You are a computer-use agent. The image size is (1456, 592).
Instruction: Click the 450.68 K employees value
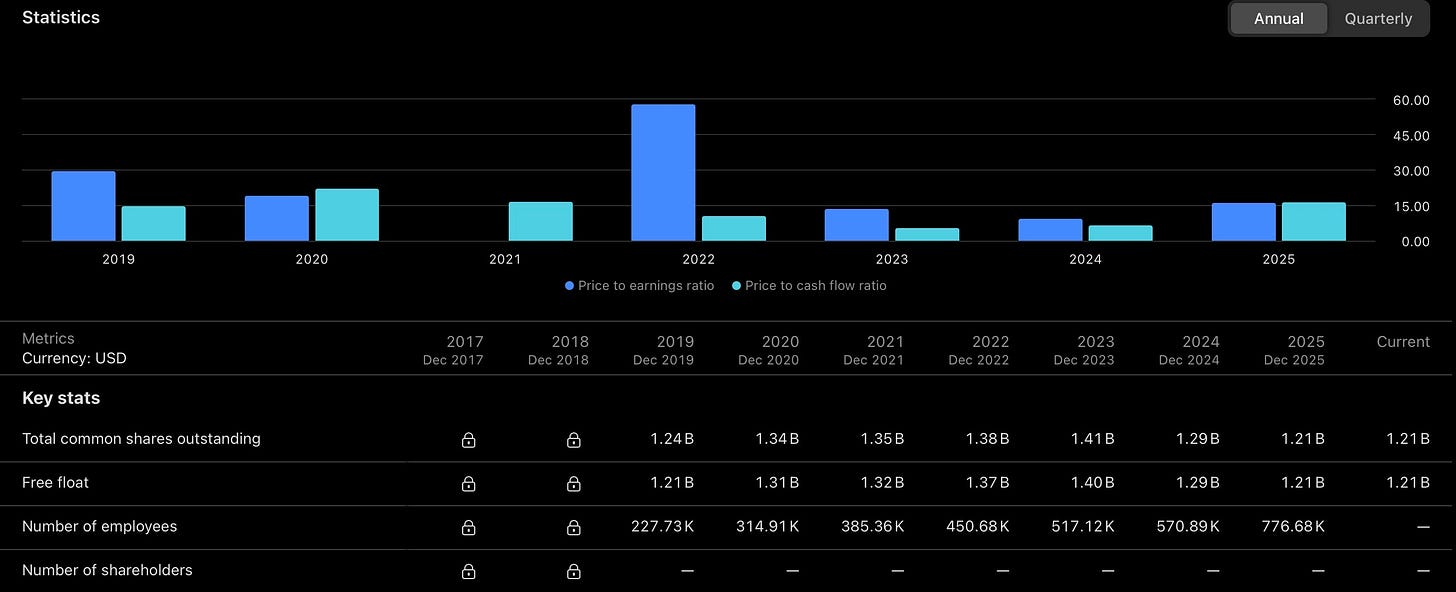[977, 527]
